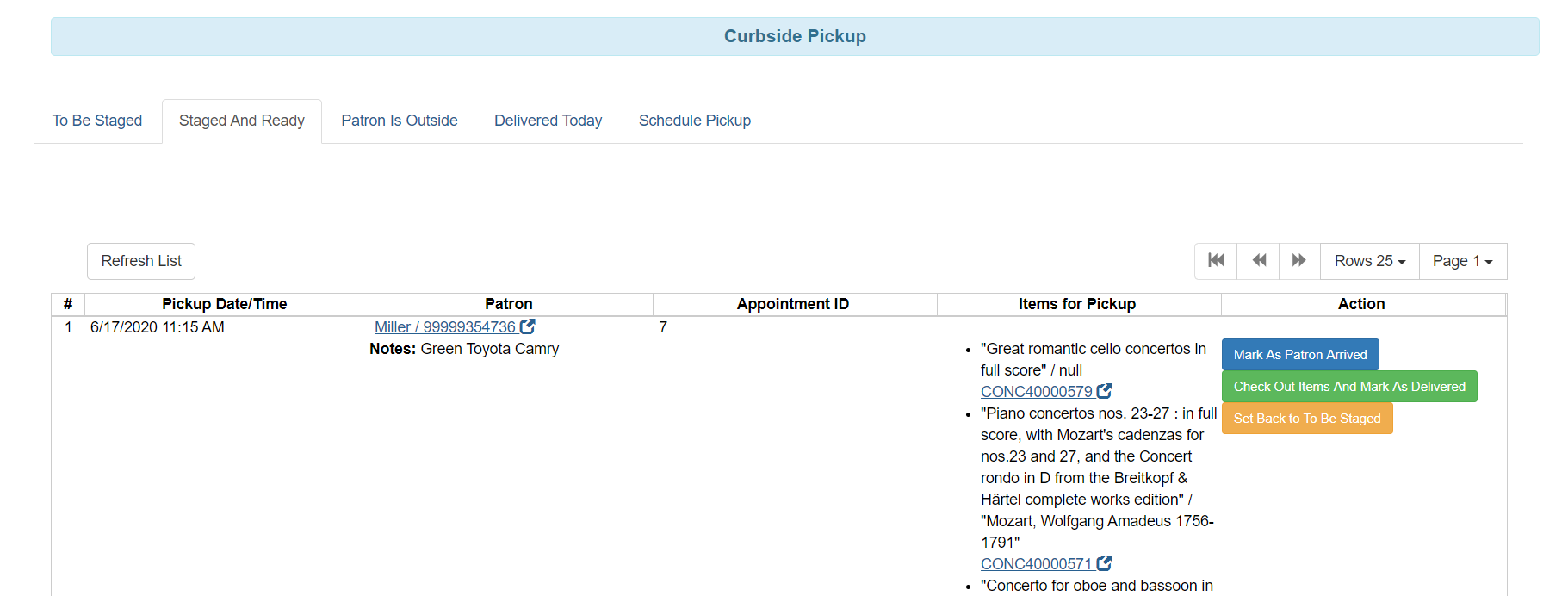Expand the Rows 25 dropdown

point(1369,261)
